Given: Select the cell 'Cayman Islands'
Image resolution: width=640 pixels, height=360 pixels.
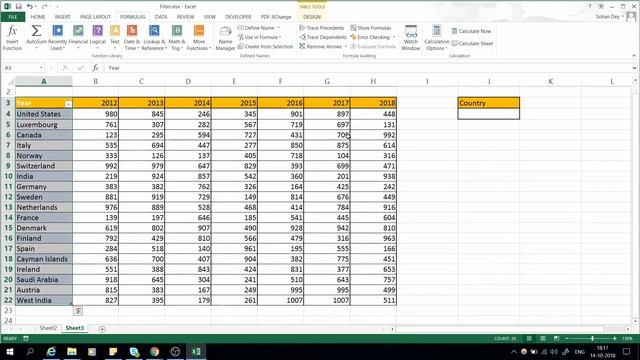Looking at the screenshot, I should point(44,259).
